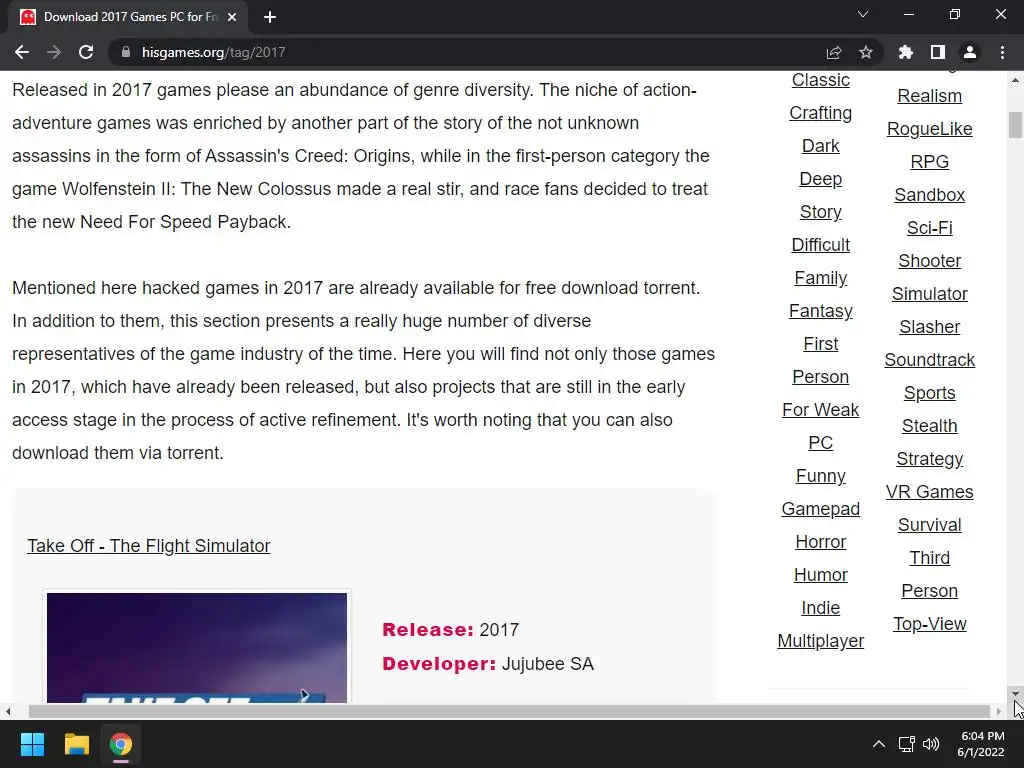Select the Family tag
This screenshot has width=1024, height=768.
coord(821,278)
